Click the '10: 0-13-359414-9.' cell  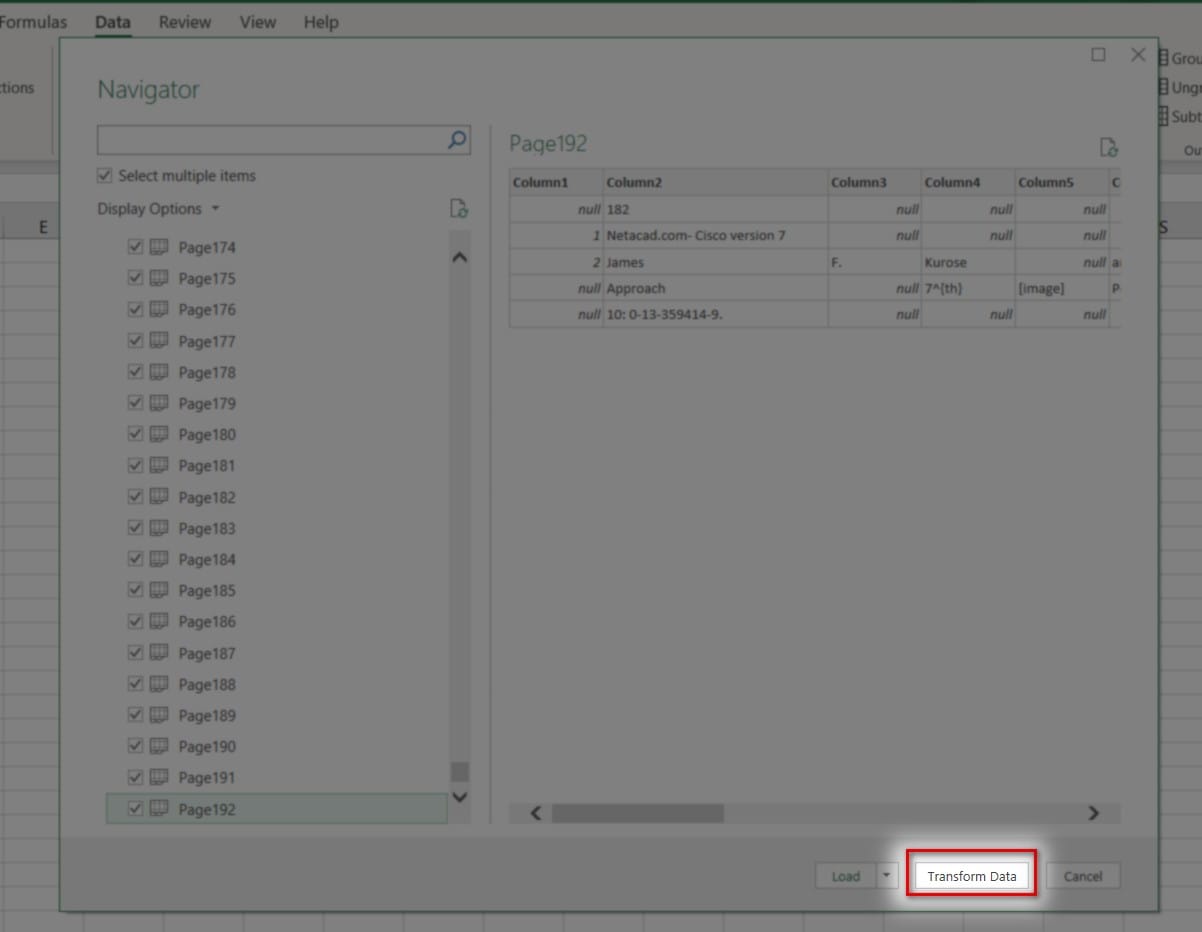716,314
